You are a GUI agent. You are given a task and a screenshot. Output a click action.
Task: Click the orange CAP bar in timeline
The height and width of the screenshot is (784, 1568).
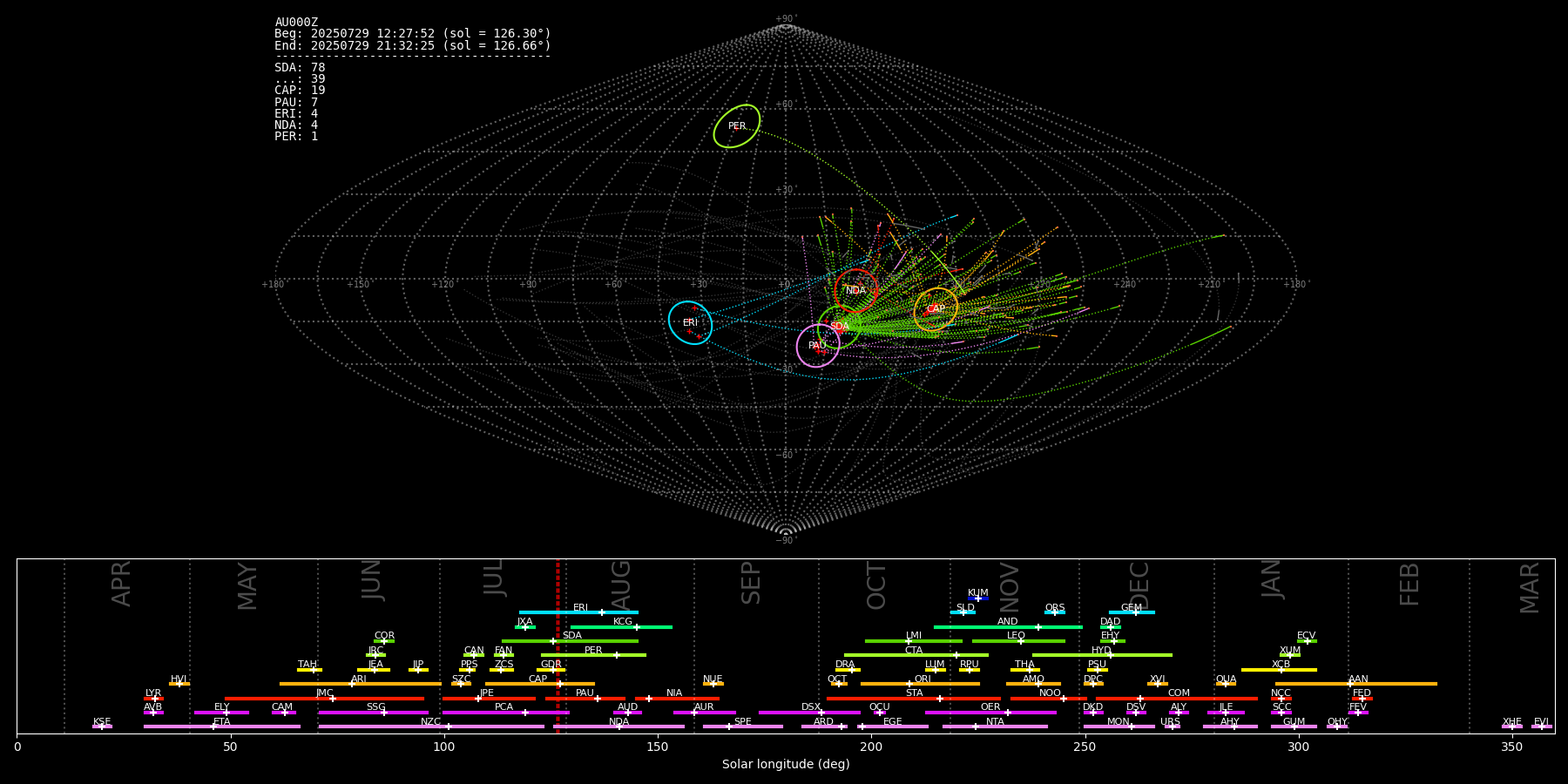540,684
